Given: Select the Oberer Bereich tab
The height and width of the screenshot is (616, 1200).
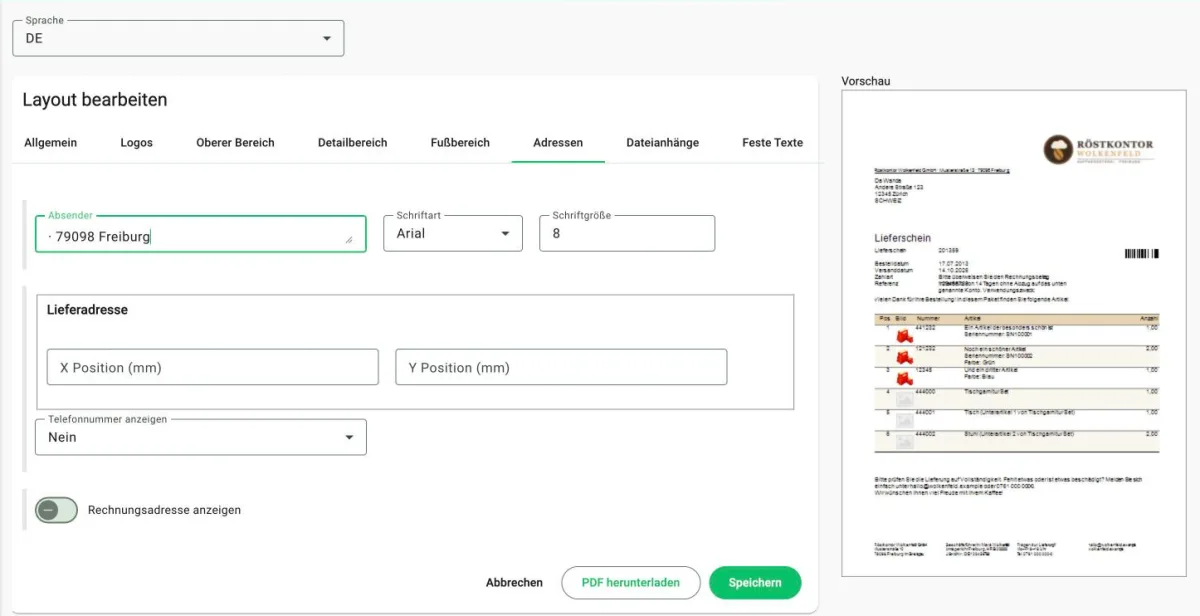Looking at the screenshot, I should pyautogui.click(x=235, y=143).
